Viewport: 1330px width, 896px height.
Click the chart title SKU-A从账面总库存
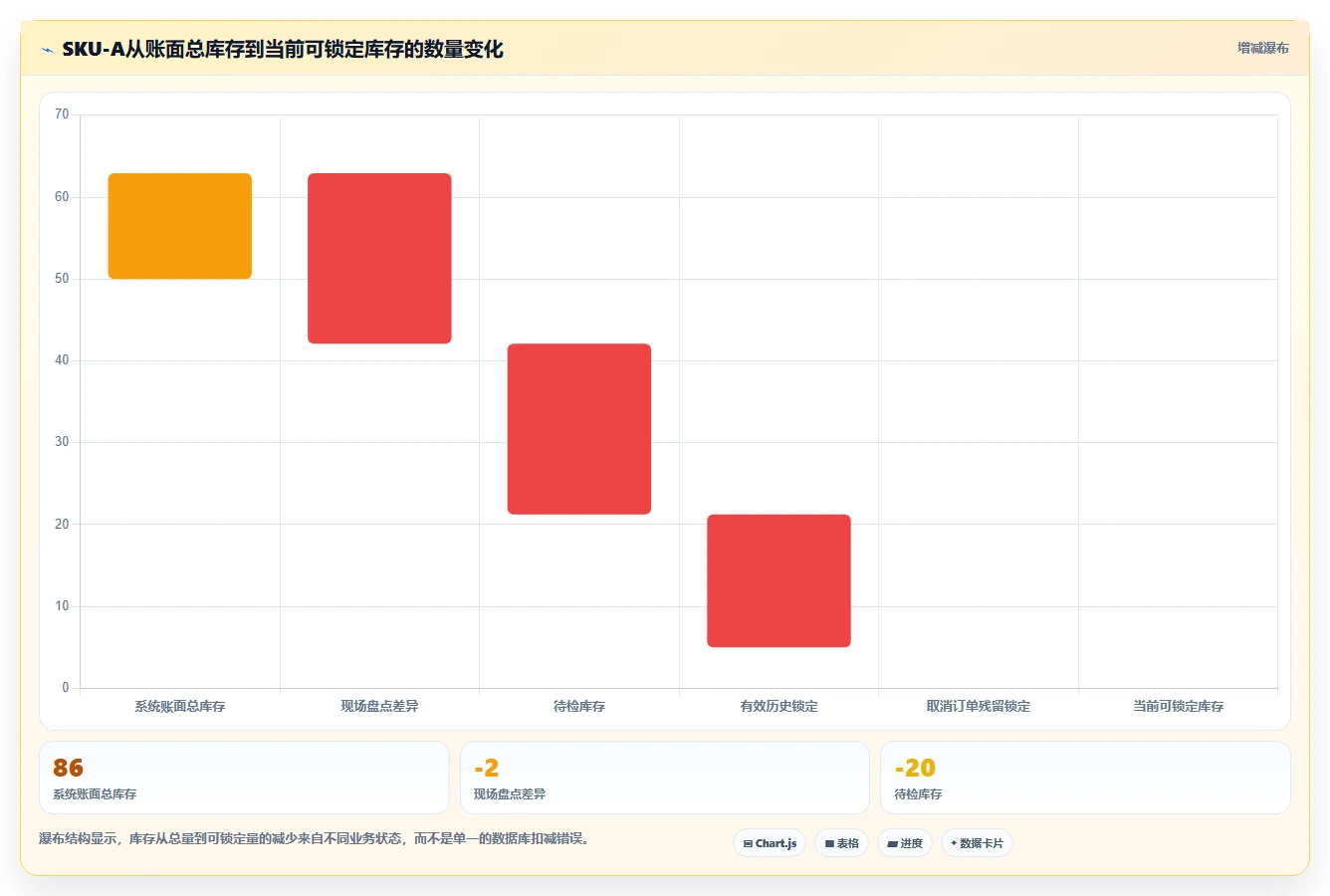[283, 49]
